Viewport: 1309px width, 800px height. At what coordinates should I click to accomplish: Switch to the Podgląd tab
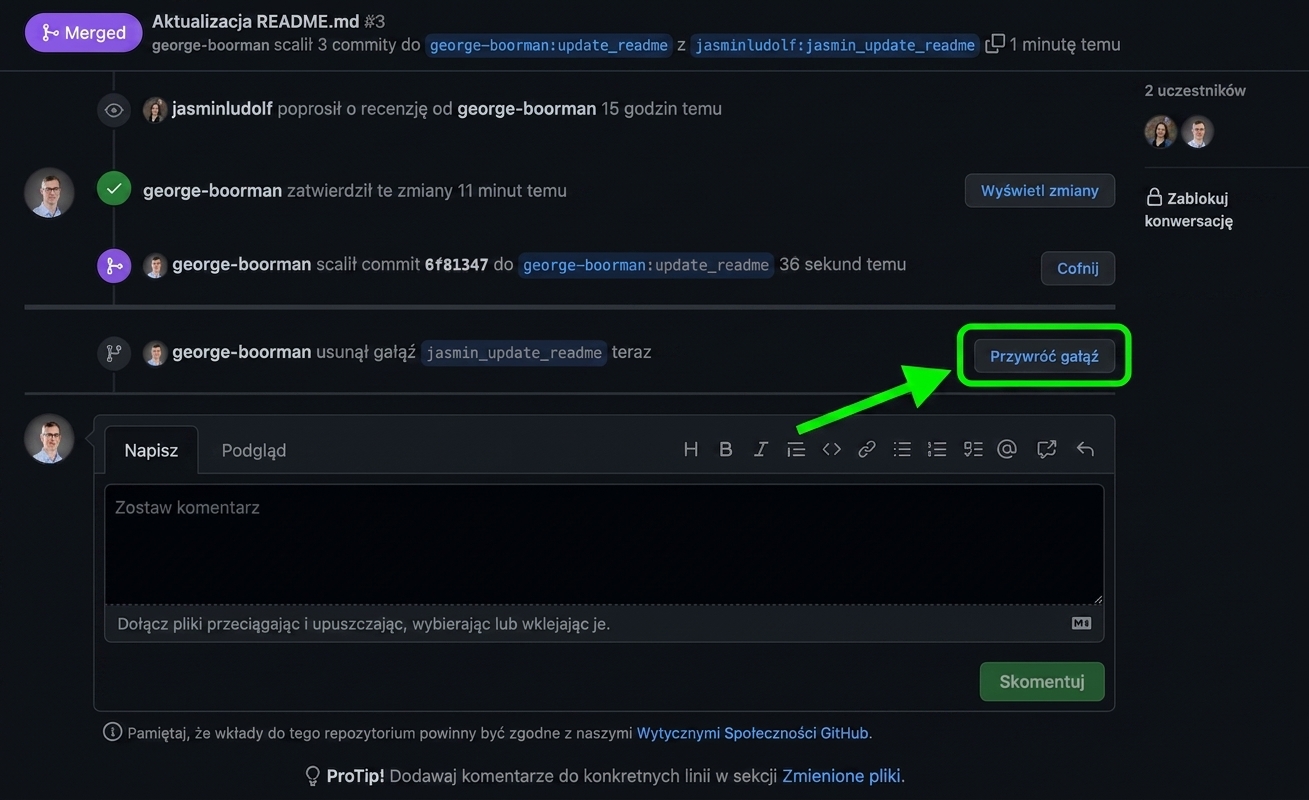[254, 450]
